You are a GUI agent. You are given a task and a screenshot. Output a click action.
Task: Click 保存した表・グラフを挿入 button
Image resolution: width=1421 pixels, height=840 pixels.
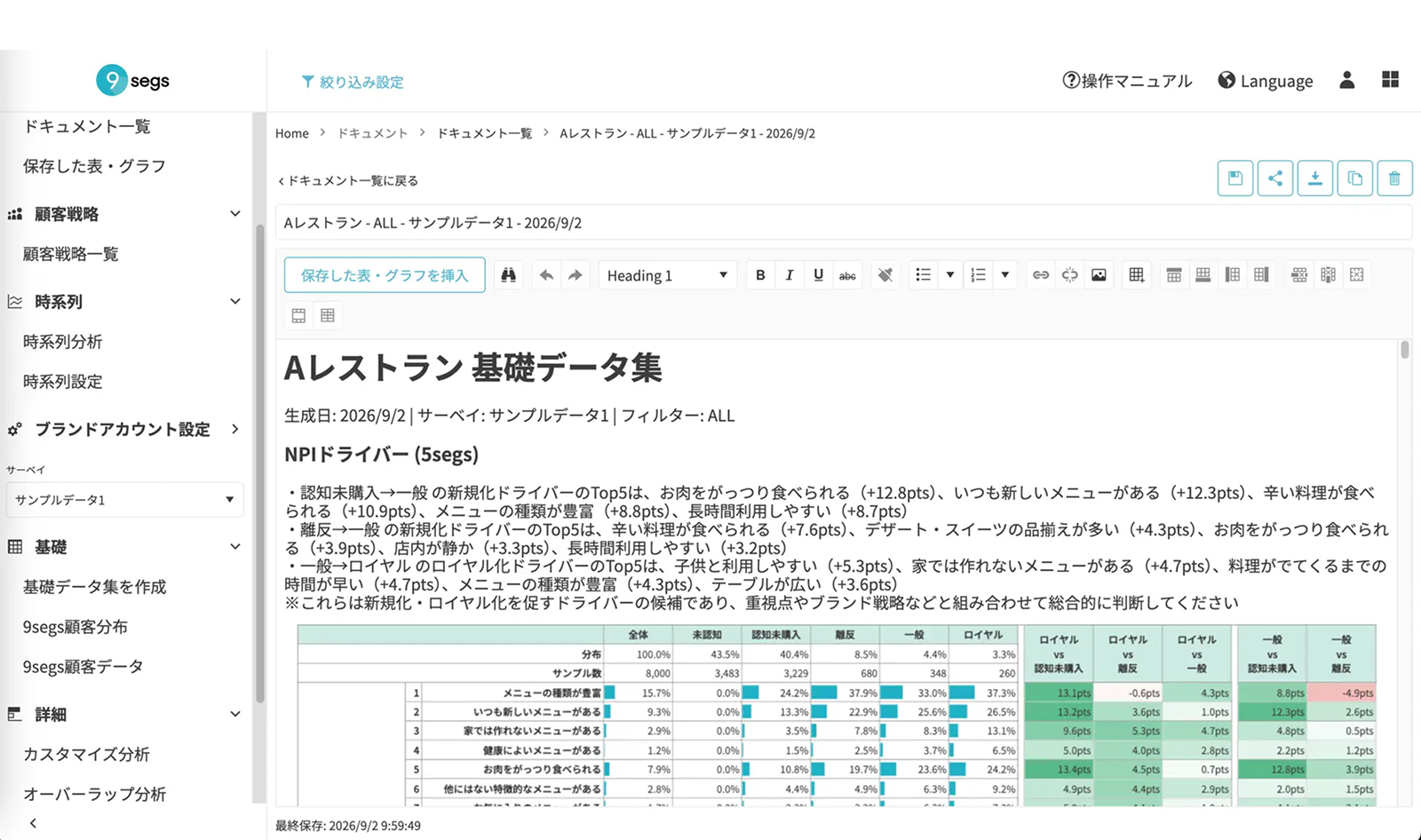(385, 275)
